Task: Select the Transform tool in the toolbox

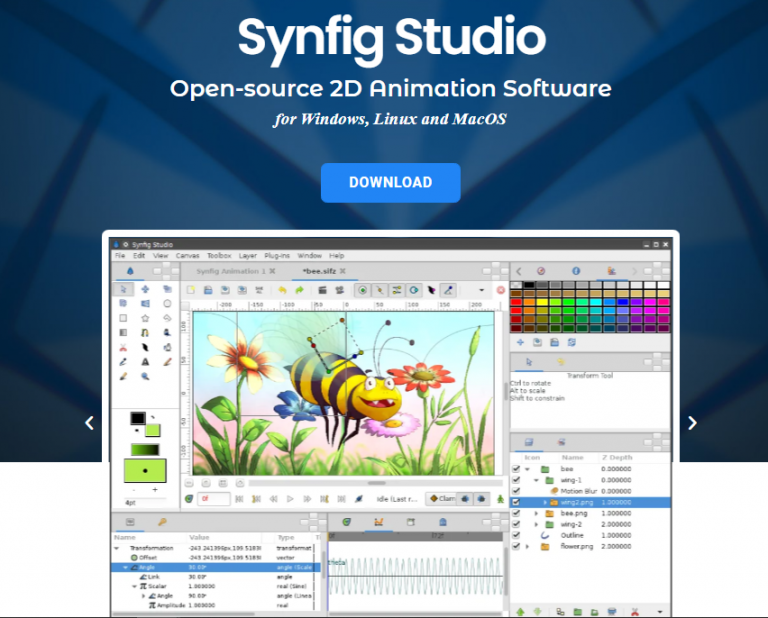Action: coord(124,289)
